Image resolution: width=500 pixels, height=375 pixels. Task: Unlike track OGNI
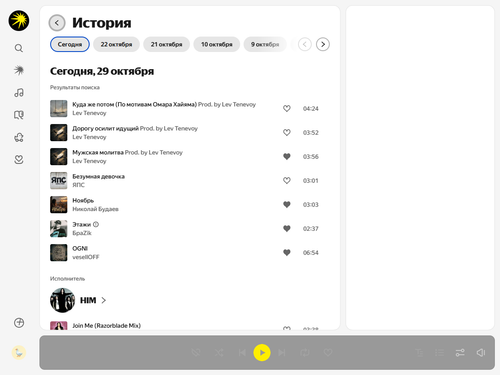pyautogui.click(x=287, y=252)
